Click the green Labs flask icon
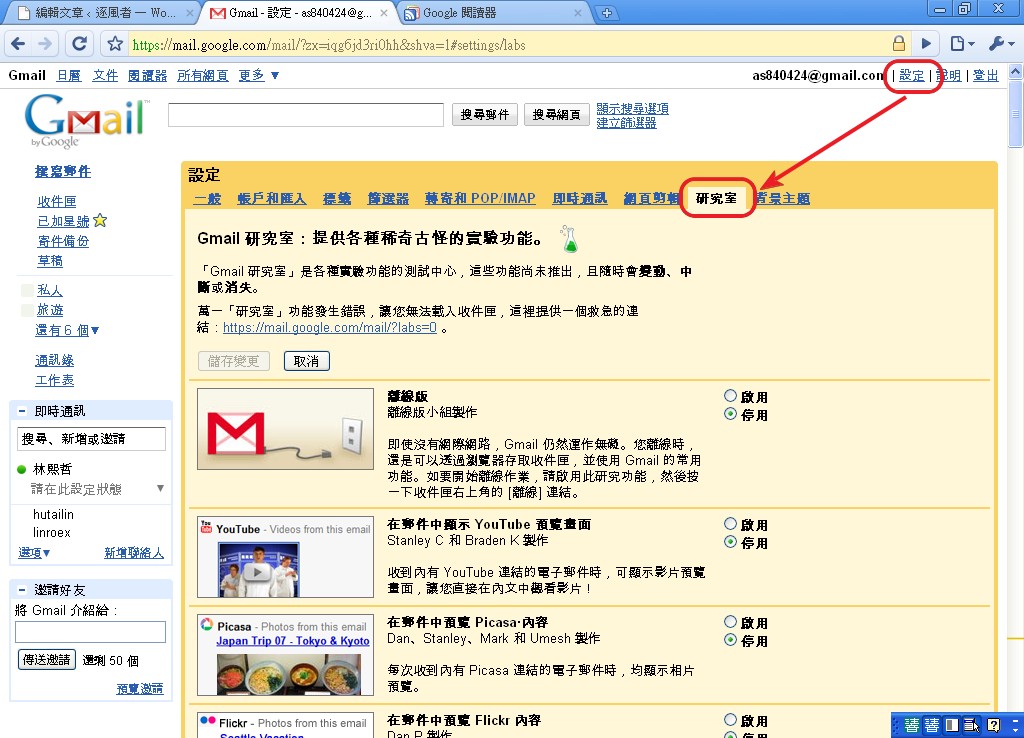 [x=569, y=239]
